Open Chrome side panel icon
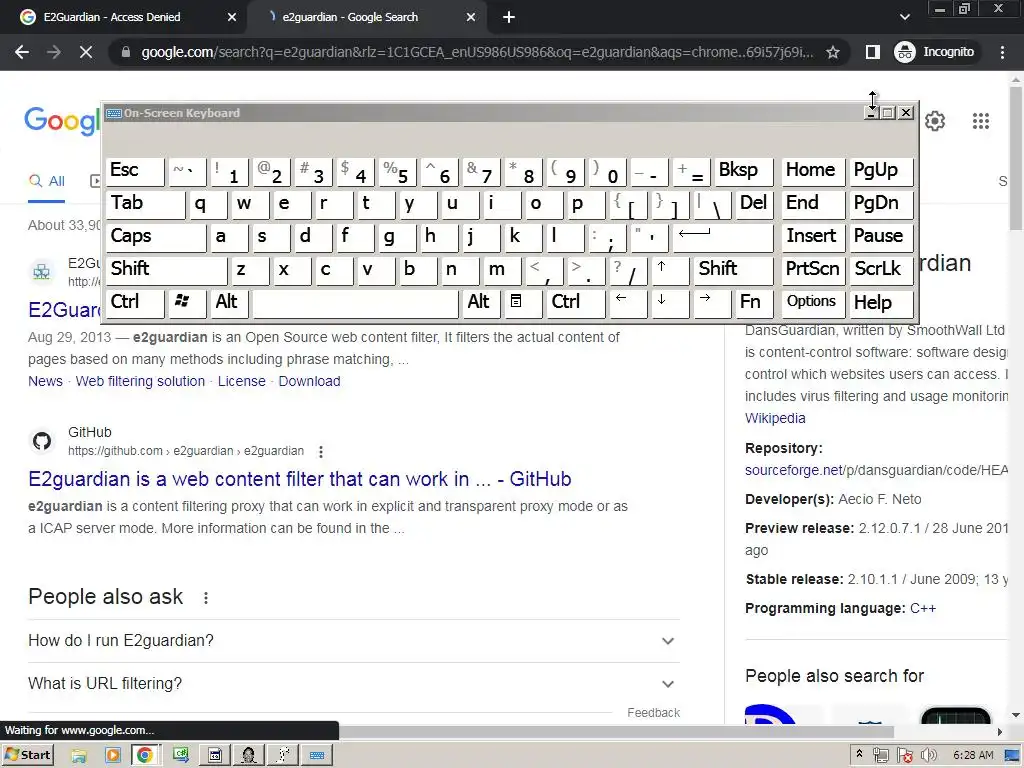Image resolution: width=1024 pixels, height=768 pixels. tap(872, 52)
